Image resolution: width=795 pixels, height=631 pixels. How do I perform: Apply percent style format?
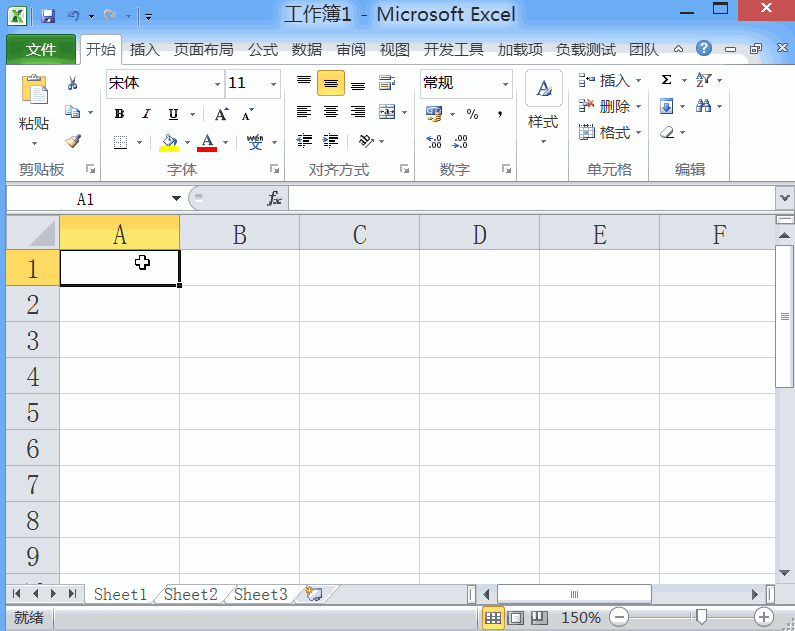(x=473, y=114)
